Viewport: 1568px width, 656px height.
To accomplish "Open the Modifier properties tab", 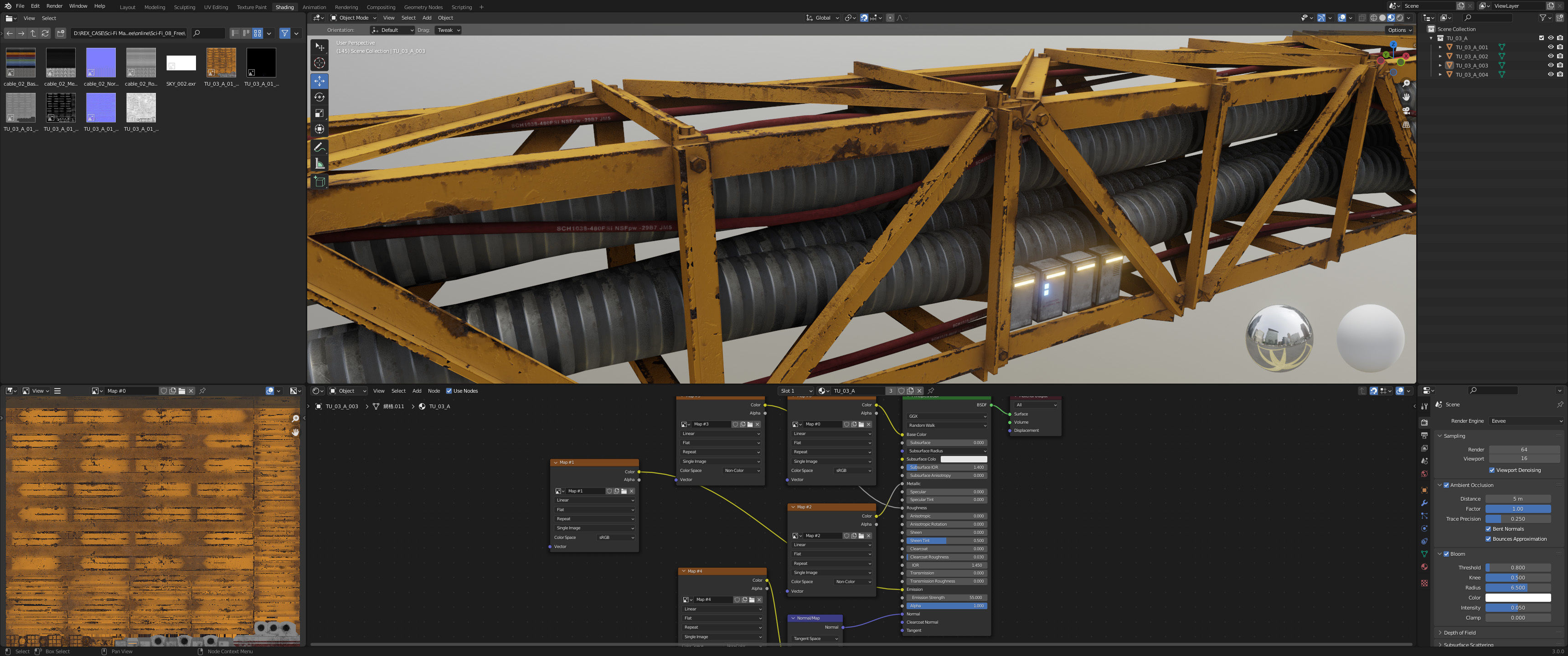I will [x=1424, y=503].
